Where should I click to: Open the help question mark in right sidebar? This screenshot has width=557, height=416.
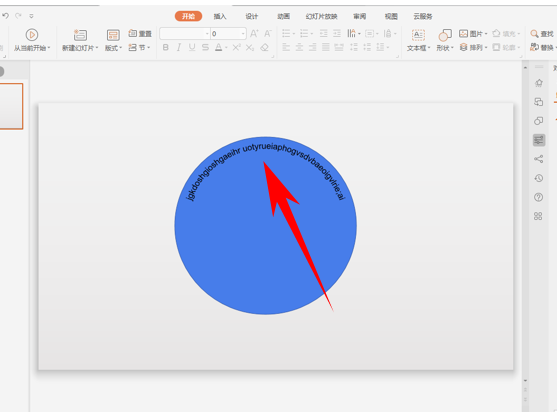(539, 197)
